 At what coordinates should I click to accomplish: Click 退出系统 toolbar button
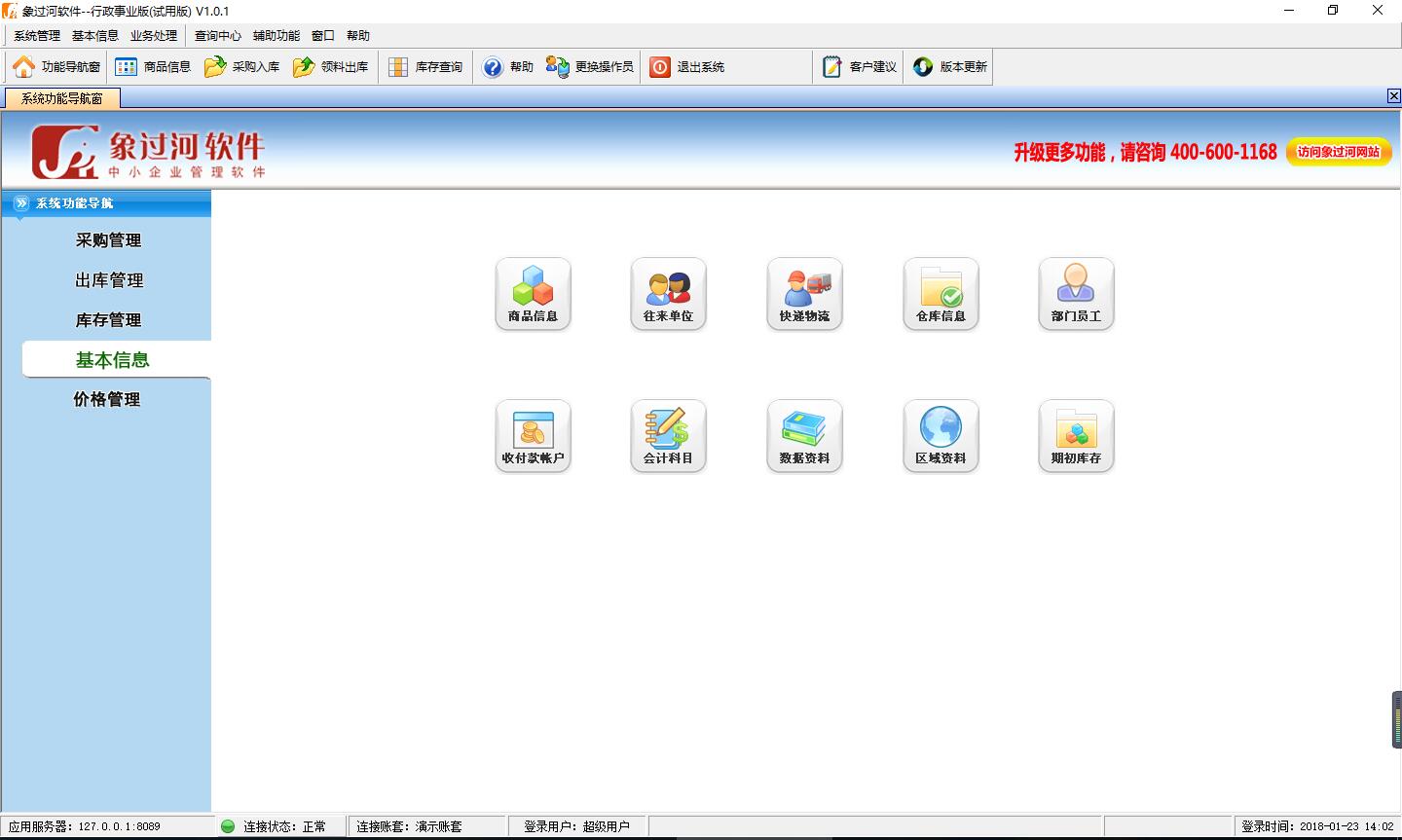point(687,67)
